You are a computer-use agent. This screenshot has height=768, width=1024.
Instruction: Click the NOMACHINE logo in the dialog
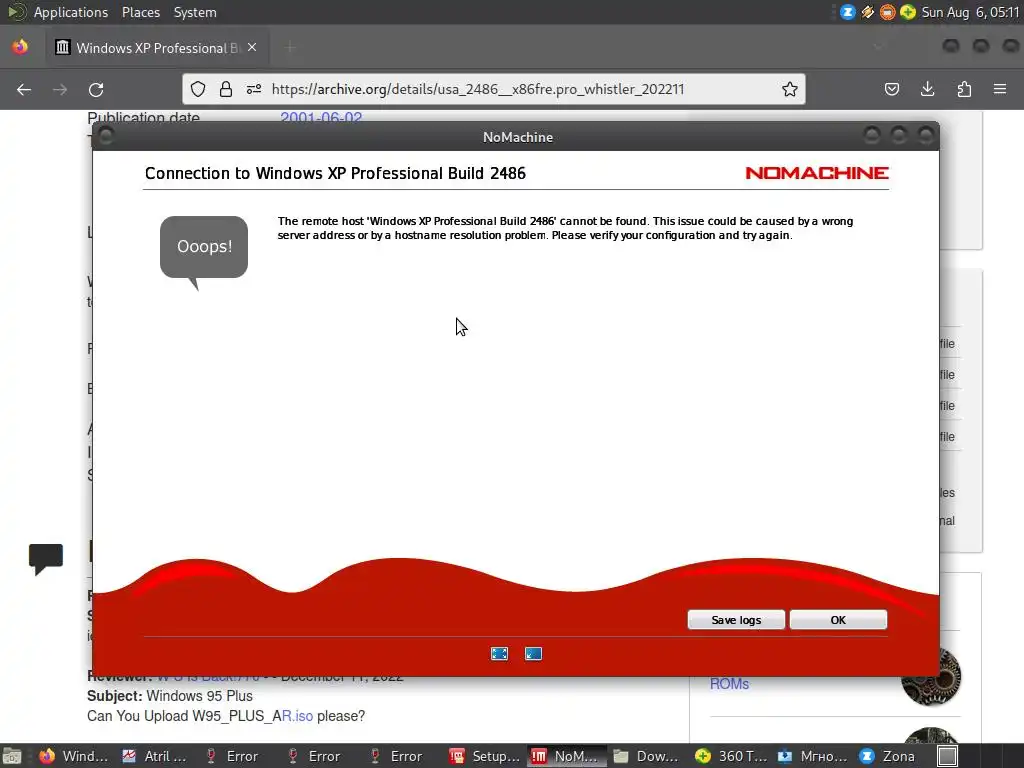point(817,173)
